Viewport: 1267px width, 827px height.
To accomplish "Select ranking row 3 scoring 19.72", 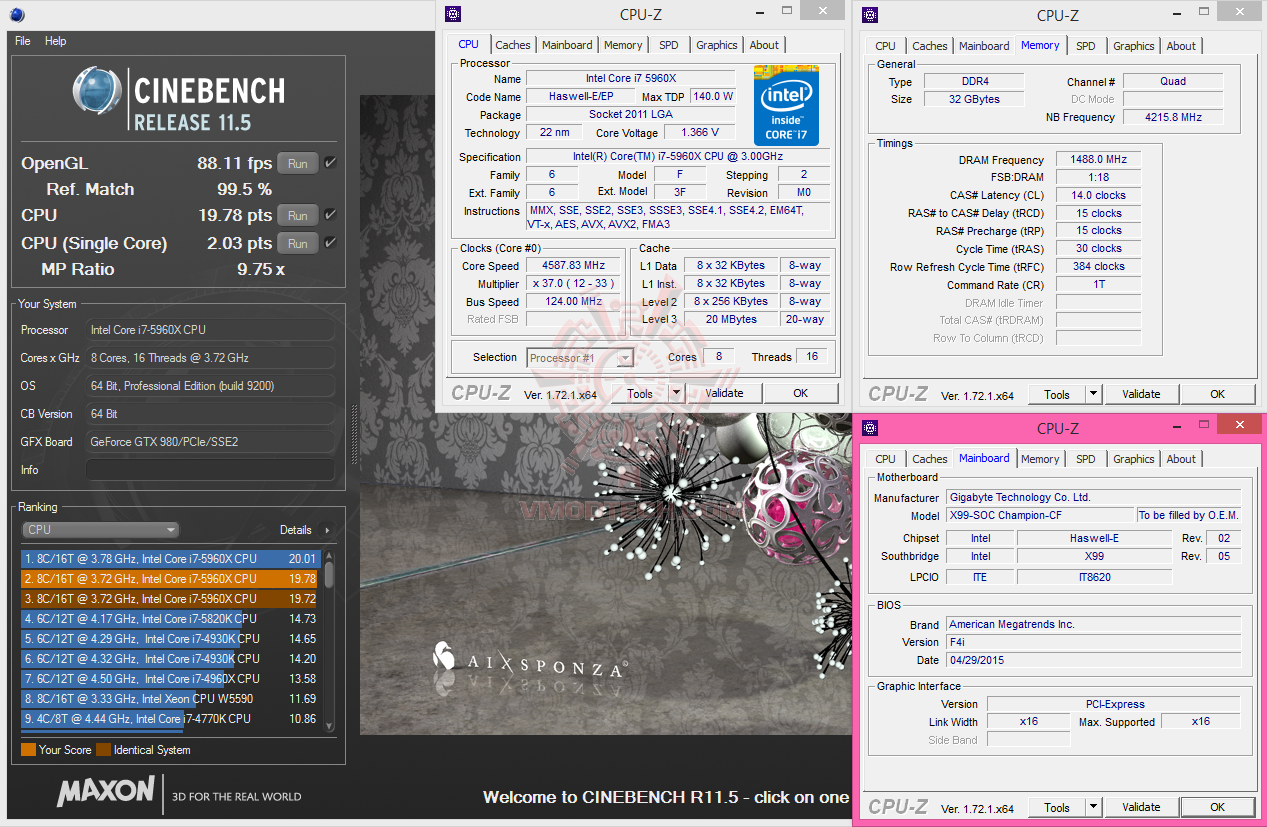I will point(170,599).
